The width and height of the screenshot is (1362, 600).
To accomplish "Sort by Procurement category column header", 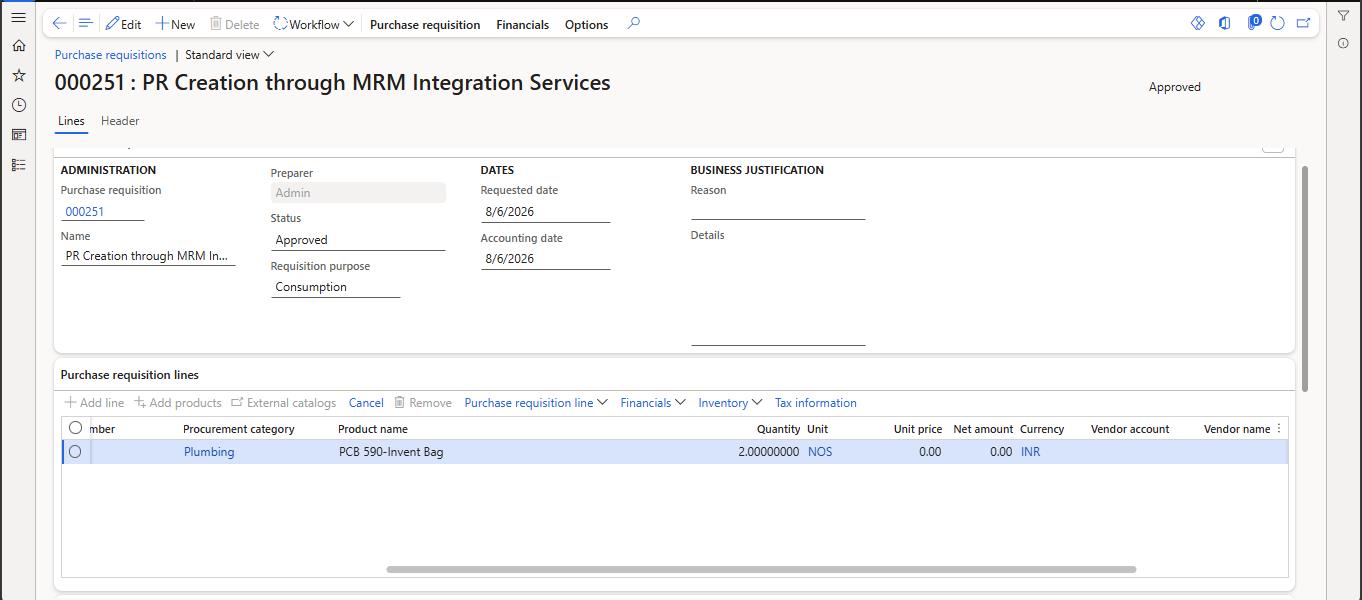I will [238, 429].
